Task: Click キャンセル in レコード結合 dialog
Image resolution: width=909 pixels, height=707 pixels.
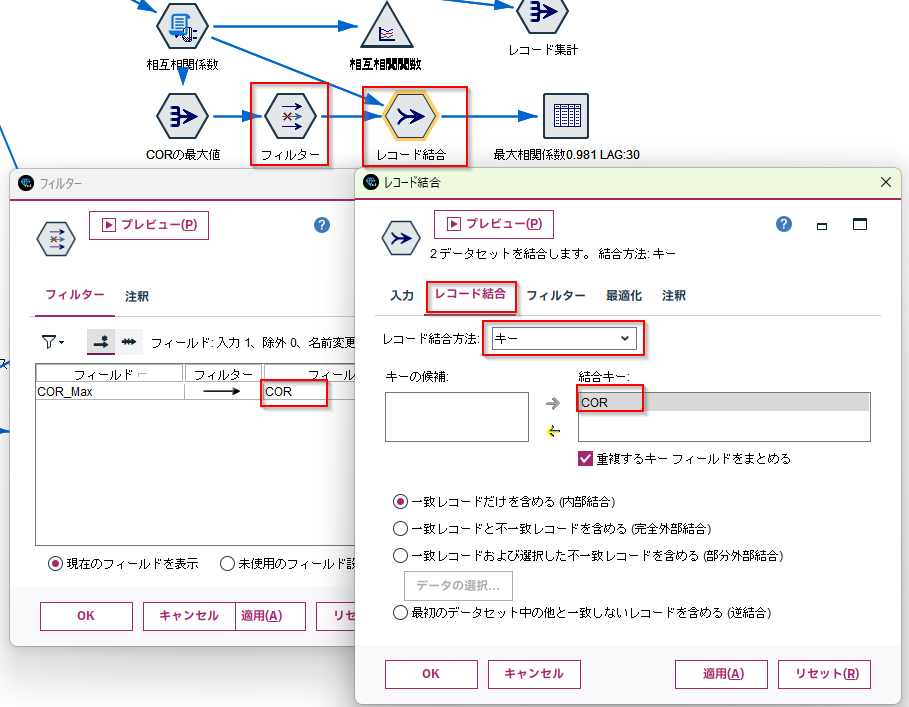Action: pos(534,674)
